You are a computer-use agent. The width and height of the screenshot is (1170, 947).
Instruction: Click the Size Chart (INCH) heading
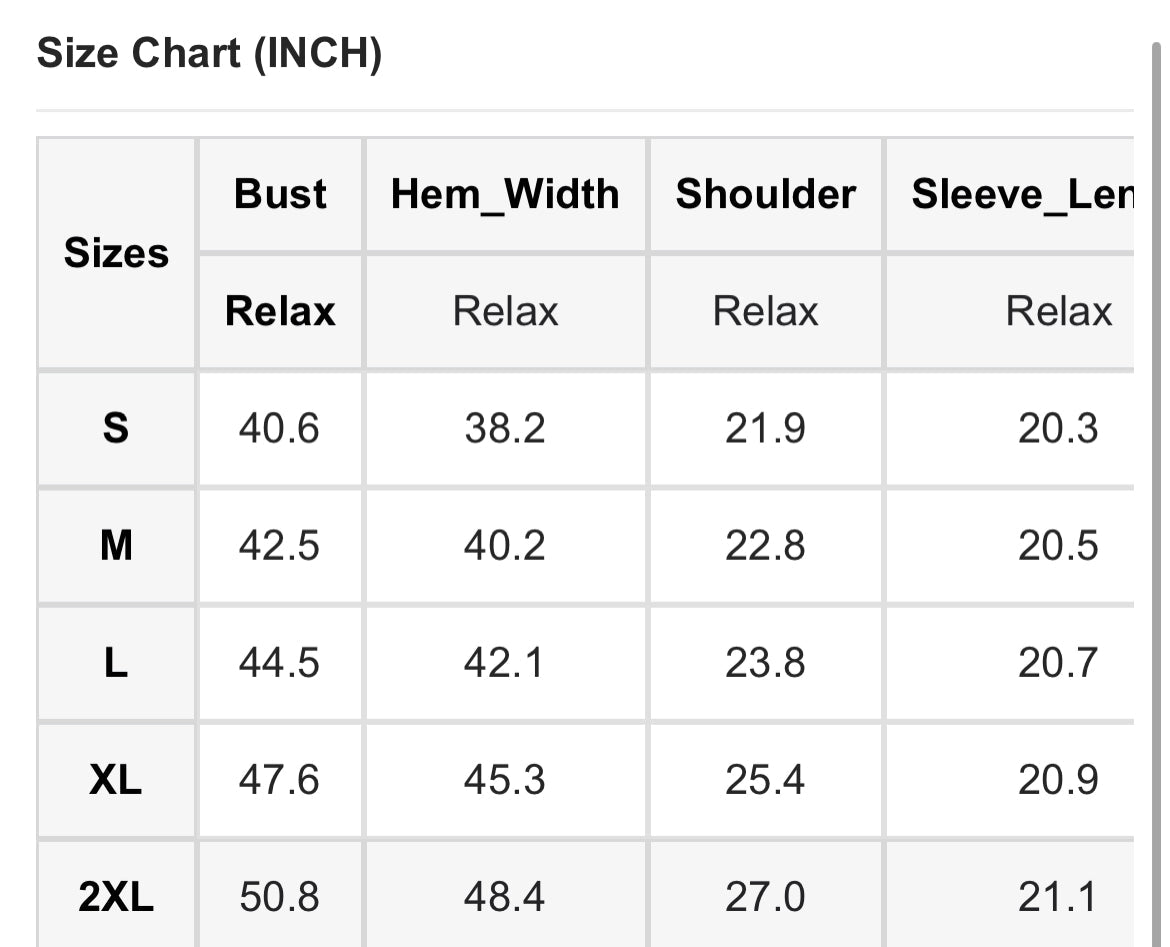(x=209, y=54)
